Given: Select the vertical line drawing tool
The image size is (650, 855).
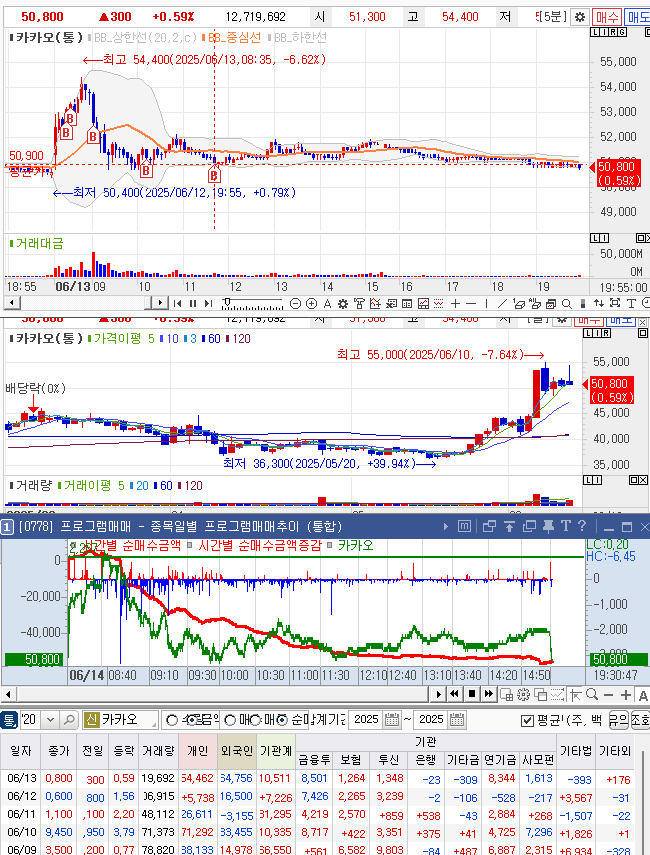Looking at the screenshot, I should 486,304.
